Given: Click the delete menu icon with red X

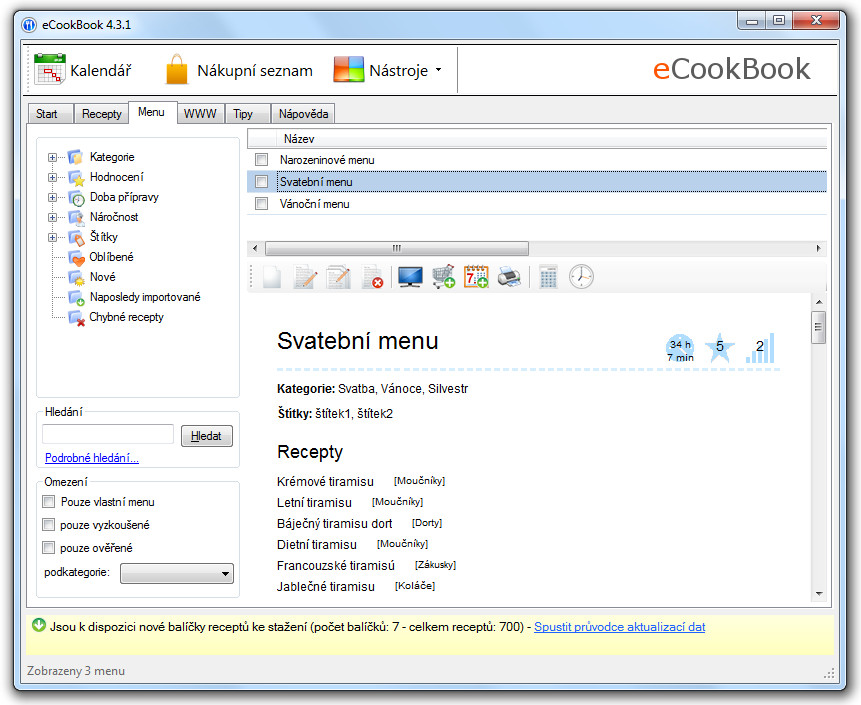Looking at the screenshot, I should (x=372, y=277).
